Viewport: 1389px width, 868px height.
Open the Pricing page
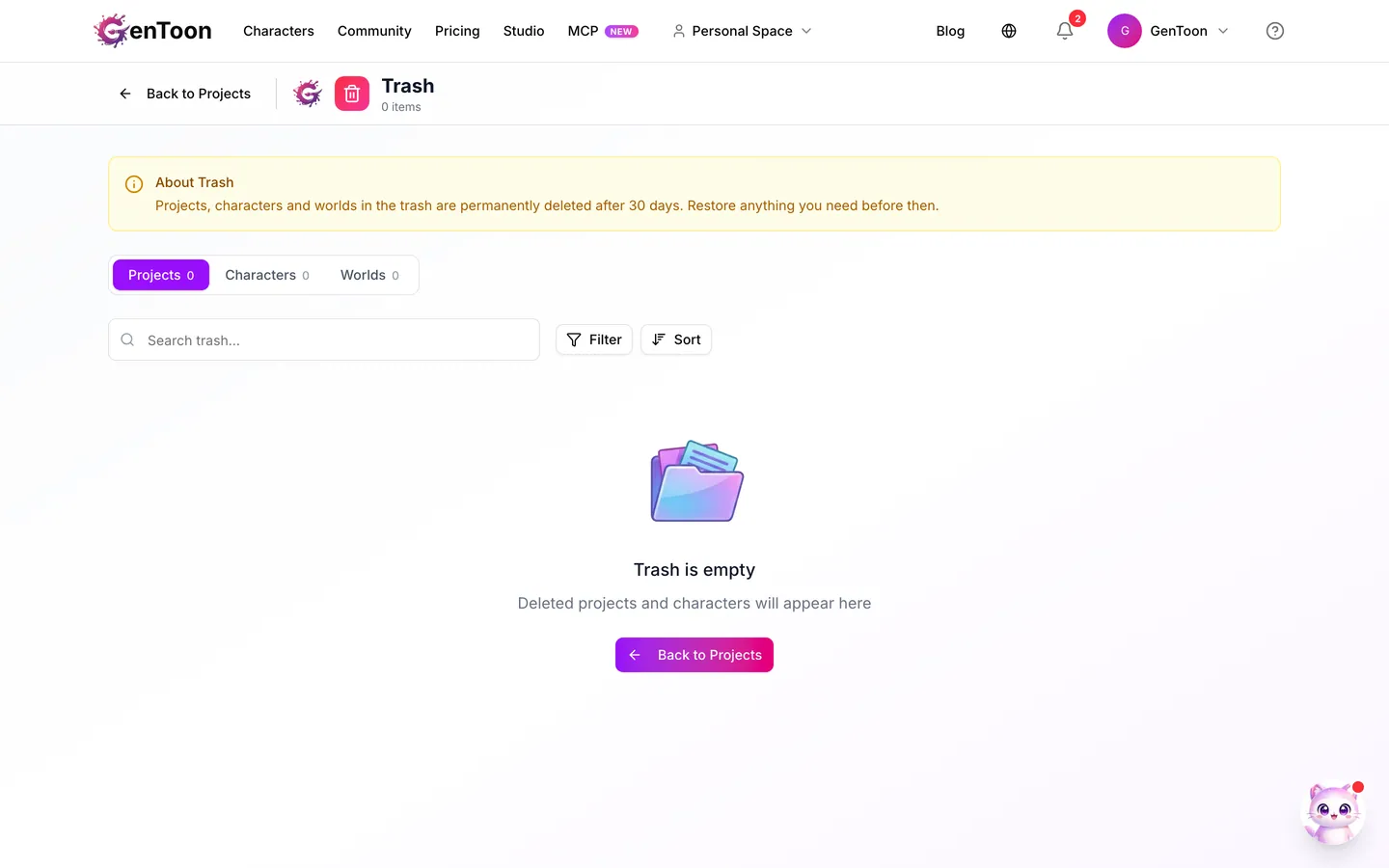tap(457, 31)
